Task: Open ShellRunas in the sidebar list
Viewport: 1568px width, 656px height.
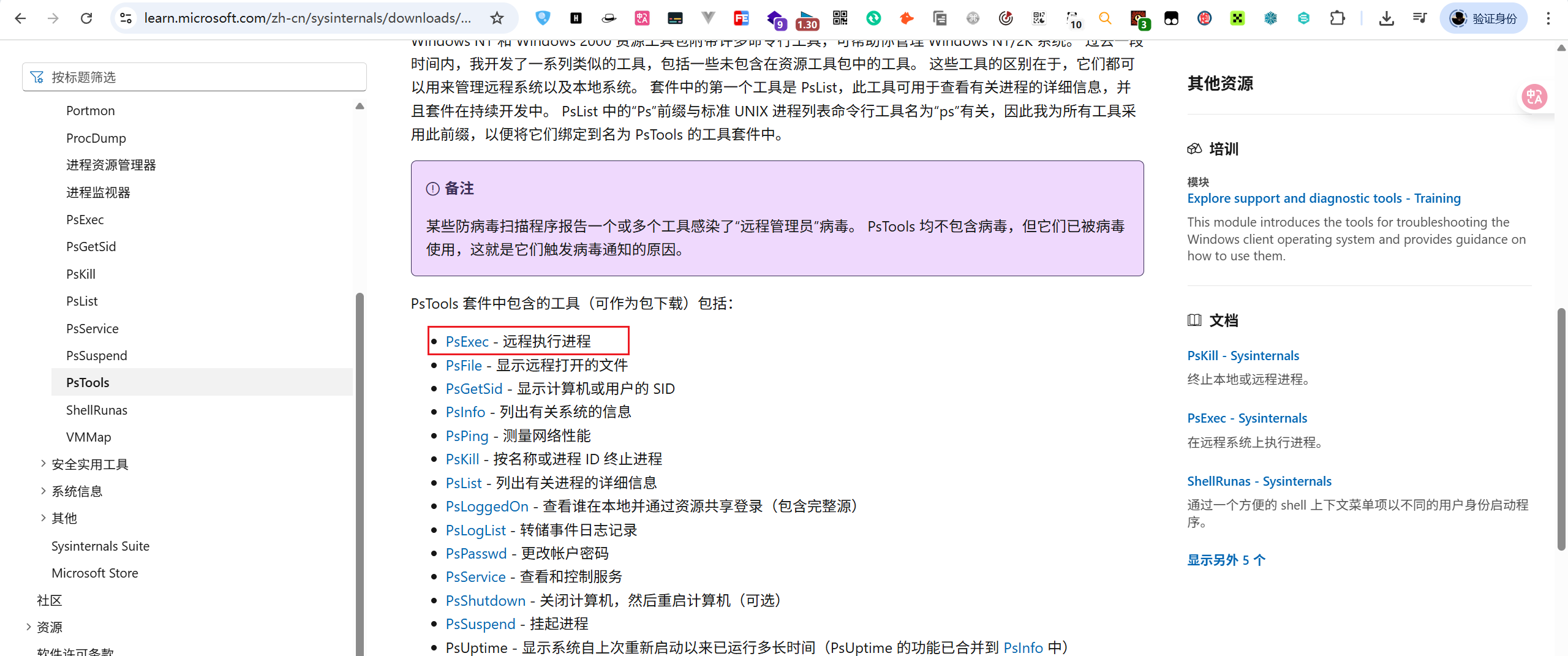Action: 97,410
